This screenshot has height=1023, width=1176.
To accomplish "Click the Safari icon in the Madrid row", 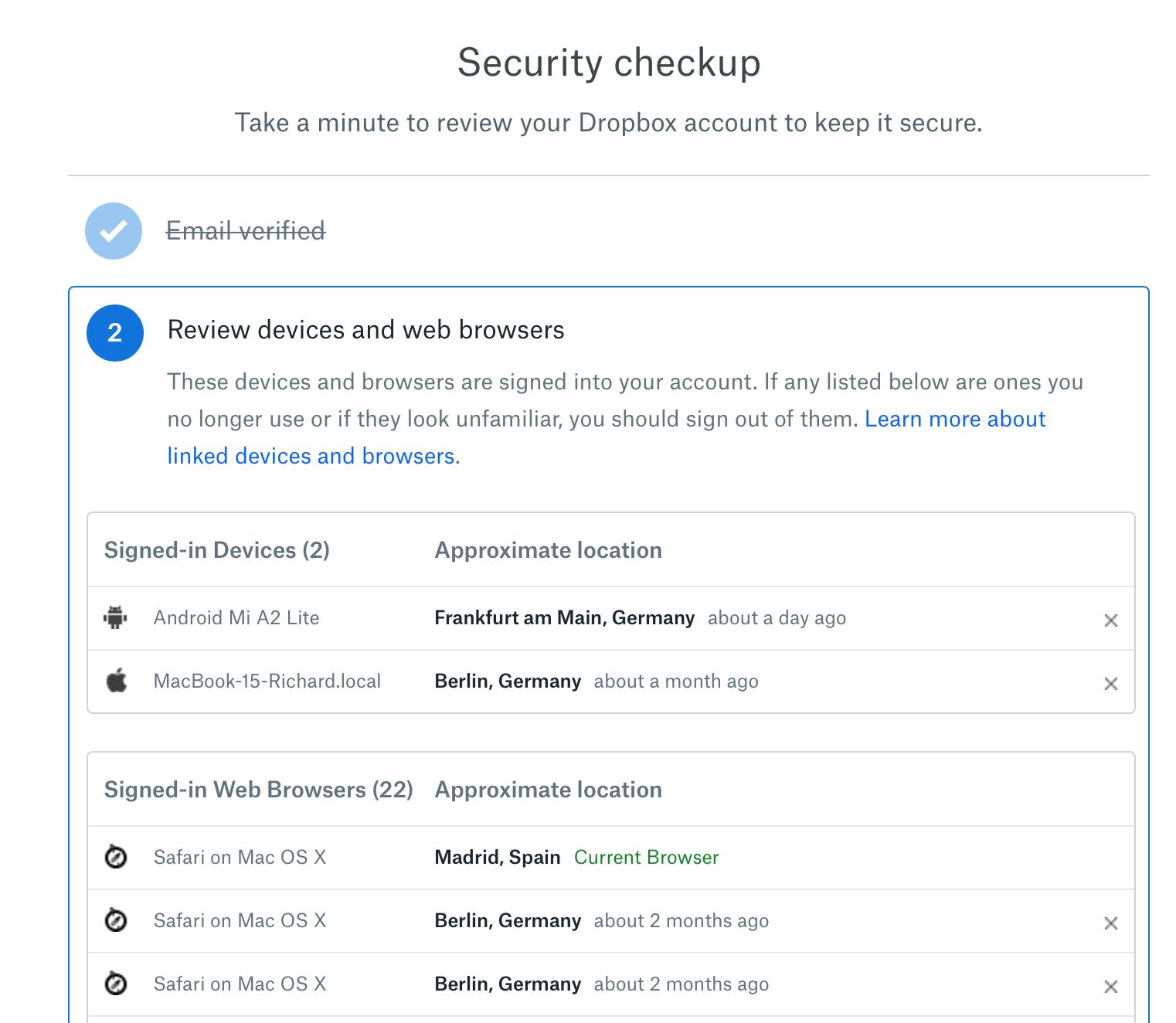I will (116, 857).
